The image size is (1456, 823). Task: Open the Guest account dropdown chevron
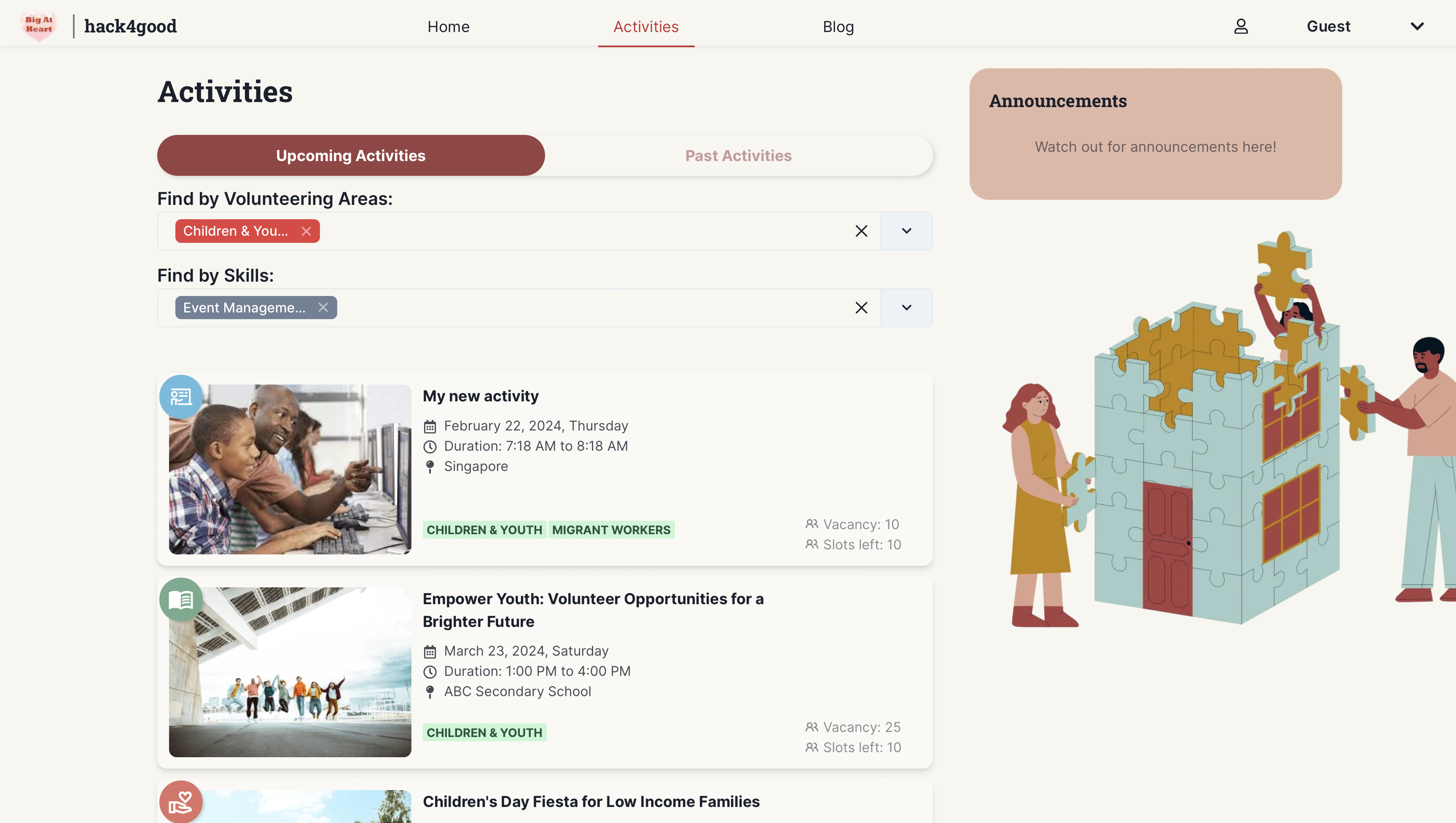coord(1416,27)
